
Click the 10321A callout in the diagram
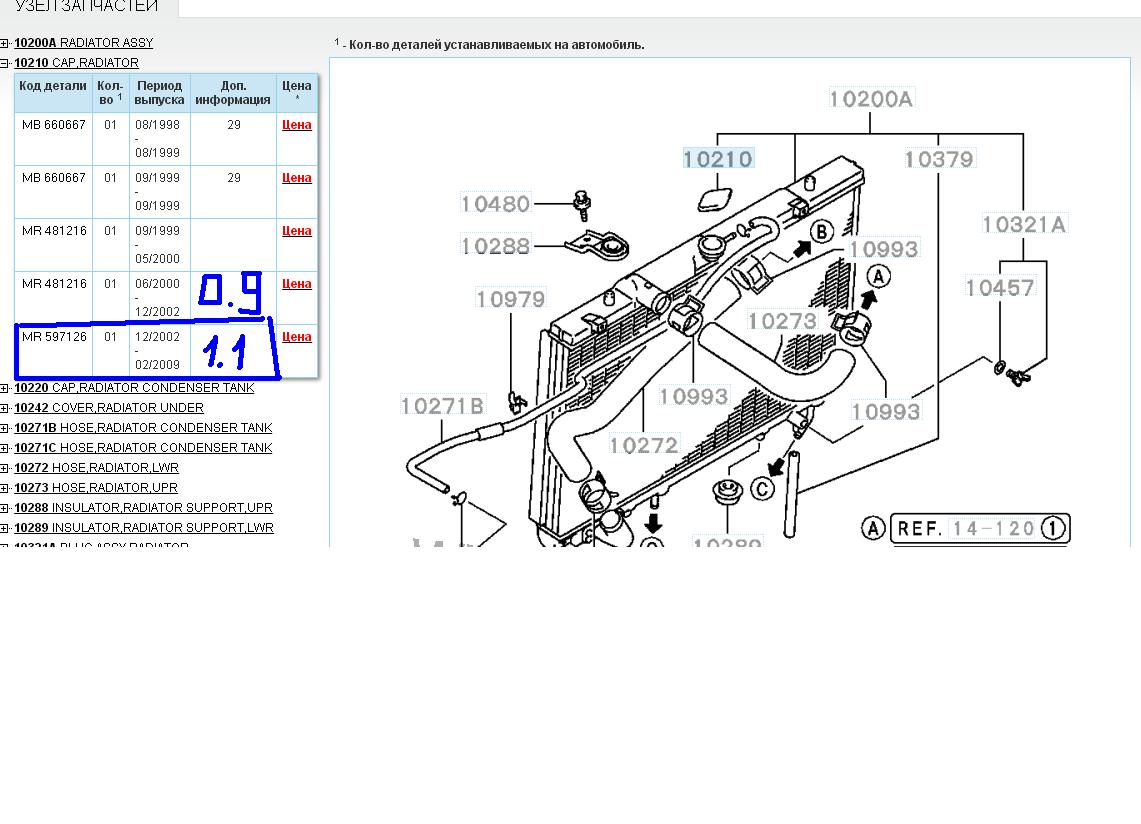(1024, 225)
